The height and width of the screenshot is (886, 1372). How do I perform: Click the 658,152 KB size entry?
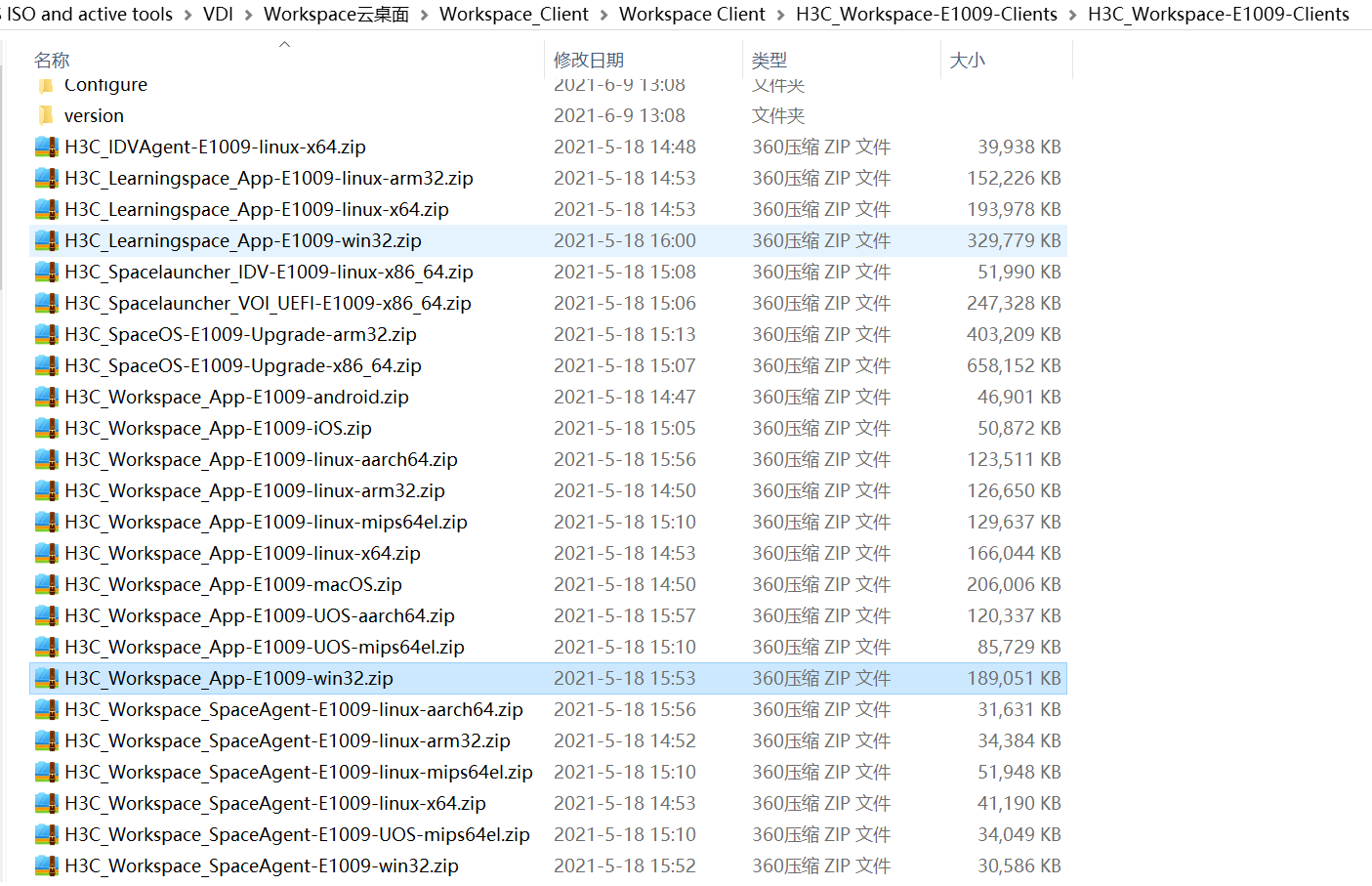1014,365
